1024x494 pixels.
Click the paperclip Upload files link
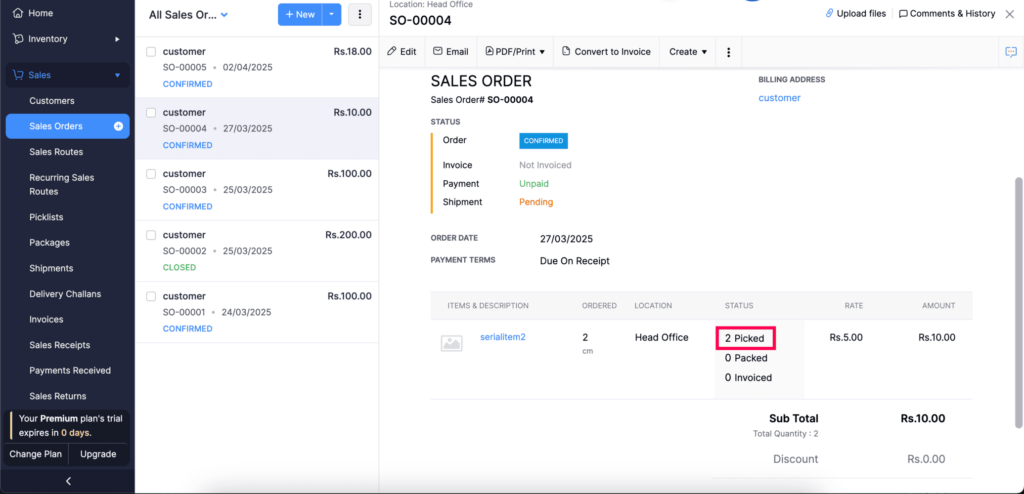click(856, 13)
